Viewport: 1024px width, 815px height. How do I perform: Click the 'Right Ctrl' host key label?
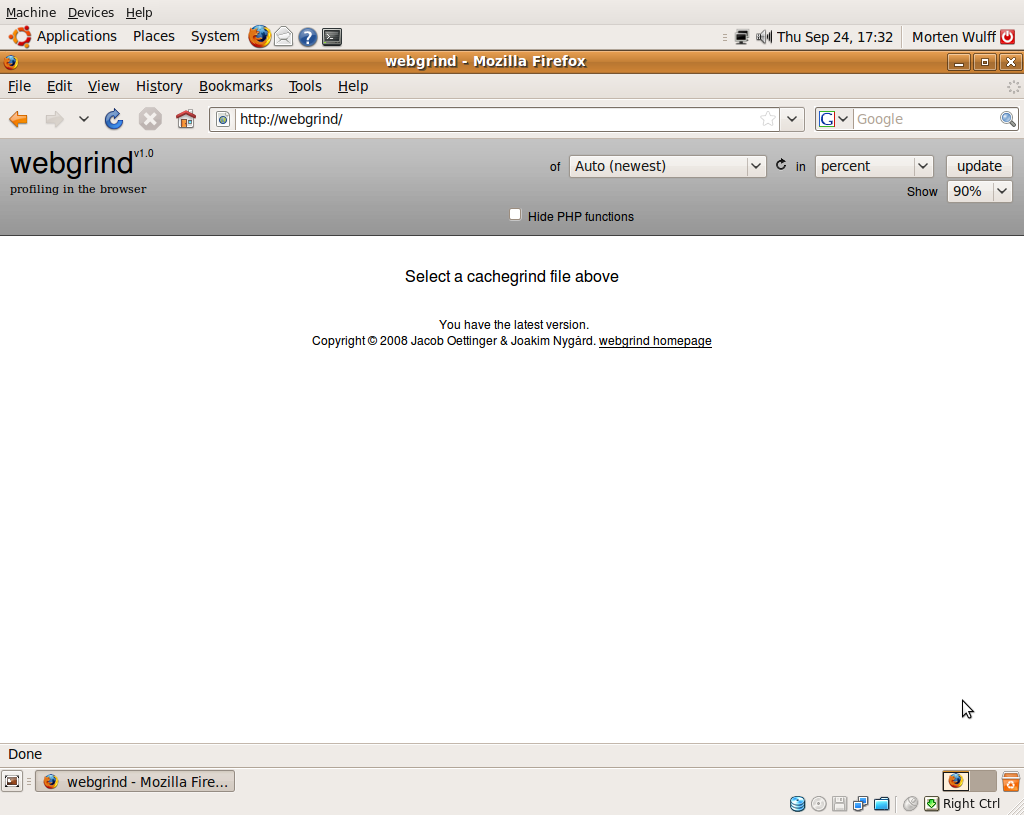(x=971, y=804)
